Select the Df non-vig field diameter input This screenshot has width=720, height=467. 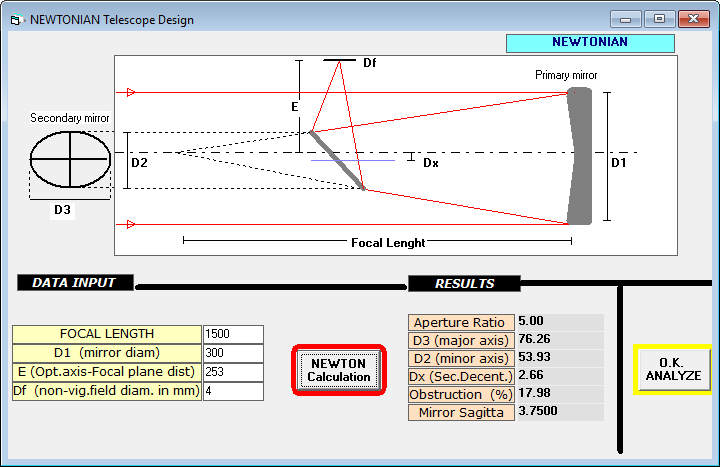(x=233, y=391)
